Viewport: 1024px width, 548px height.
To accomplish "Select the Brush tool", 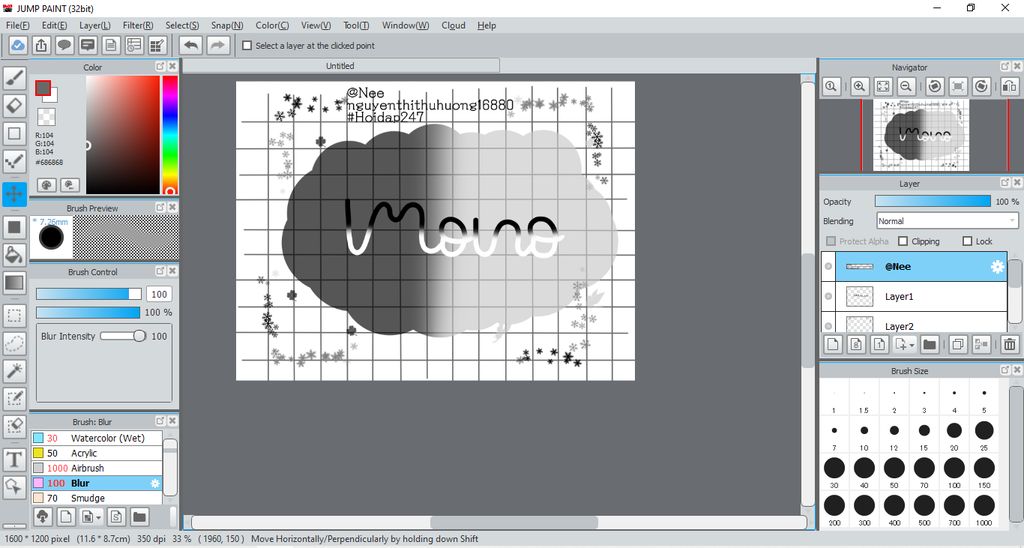I will point(14,78).
